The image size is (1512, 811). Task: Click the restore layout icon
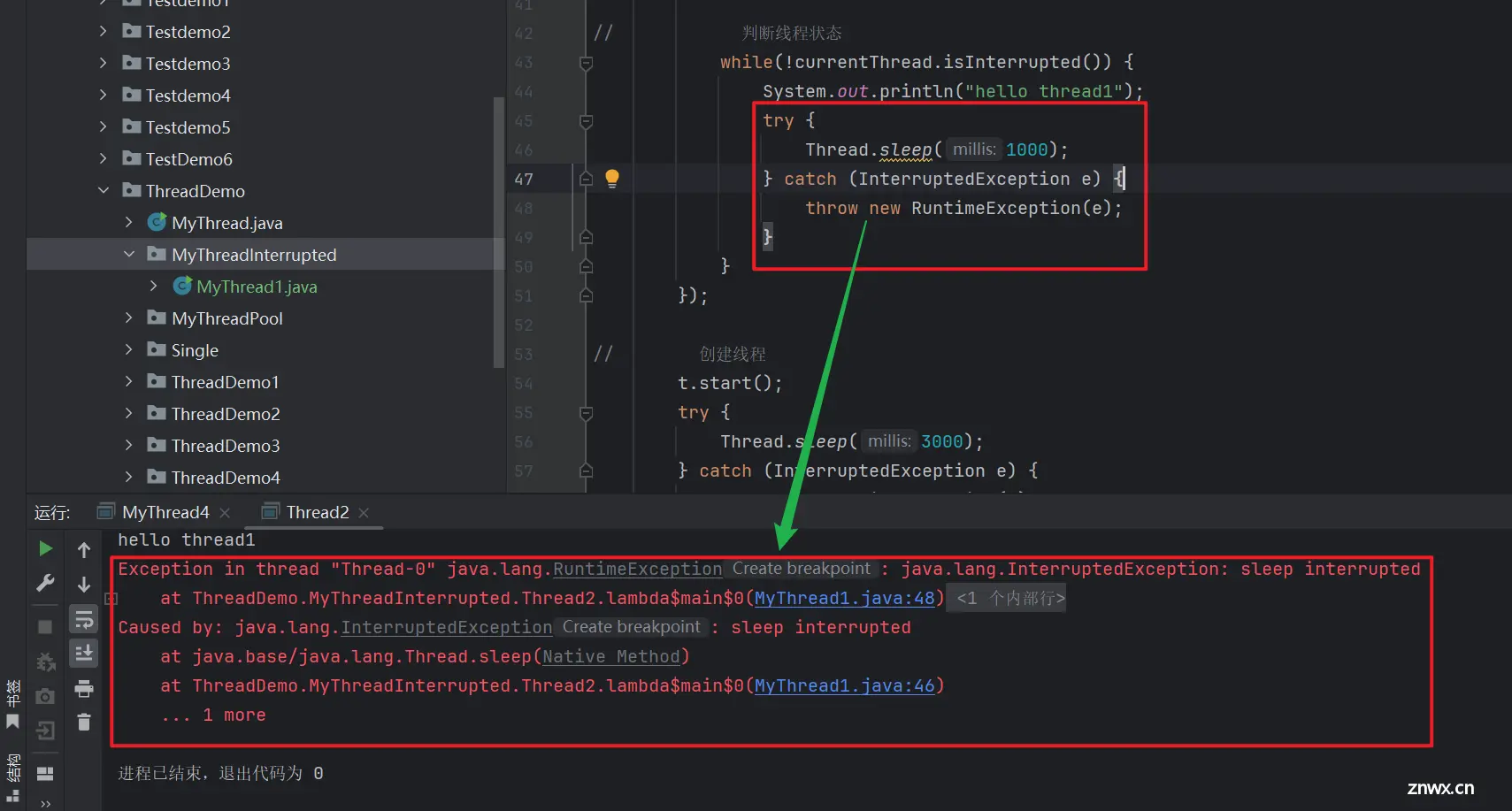[45, 774]
